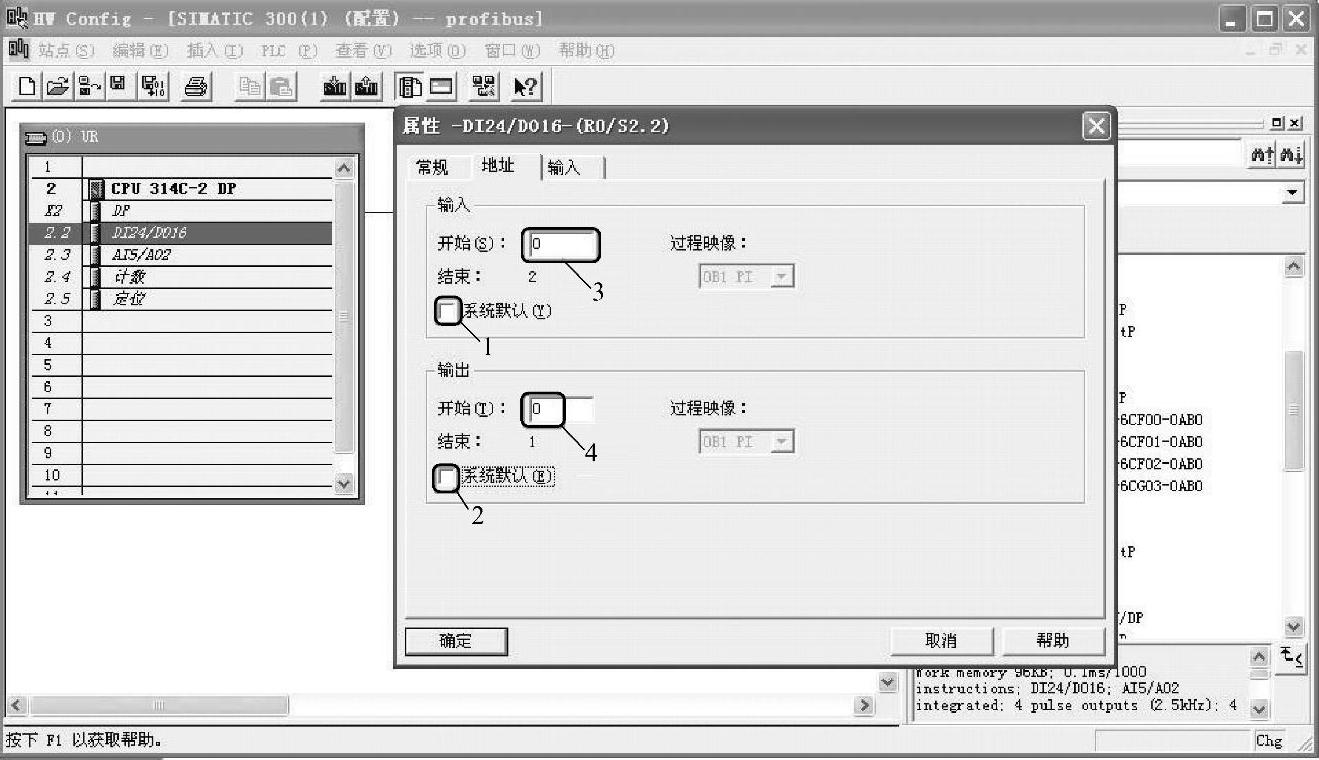Screen dimensions: 1319x760
Task: Open the 窗口(W) menu
Action: click(512, 50)
